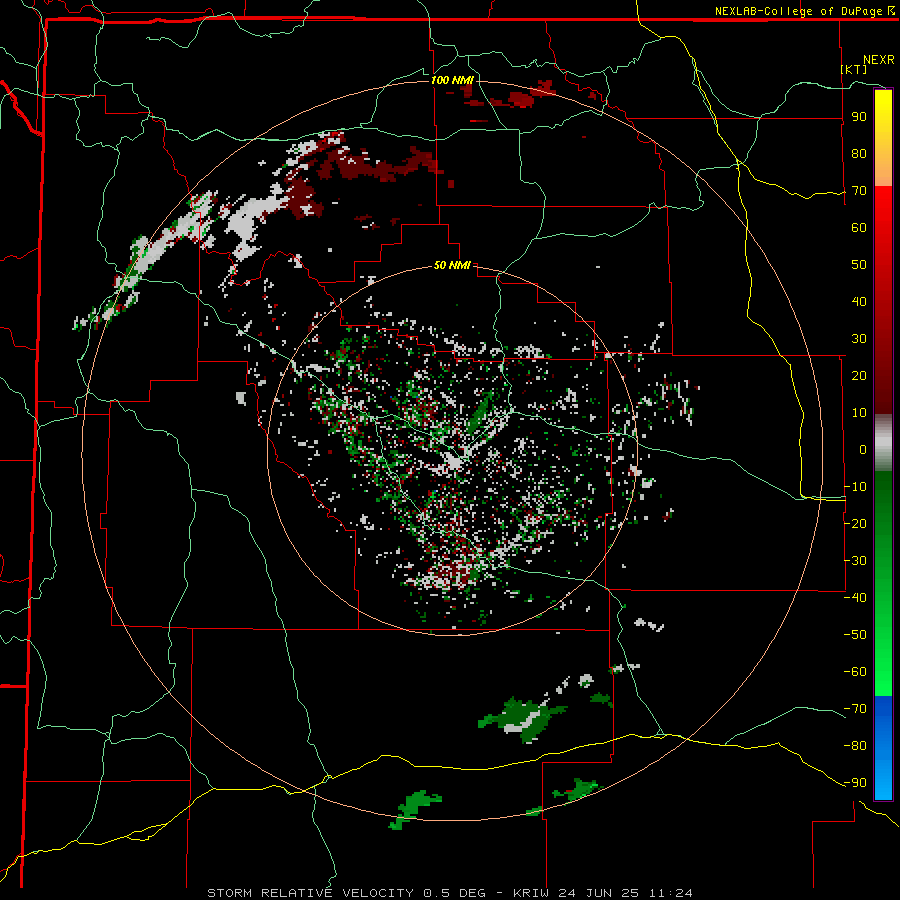Click the 100 NMI range ring label
The height and width of the screenshot is (900, 900).
(x=452, y=80)
